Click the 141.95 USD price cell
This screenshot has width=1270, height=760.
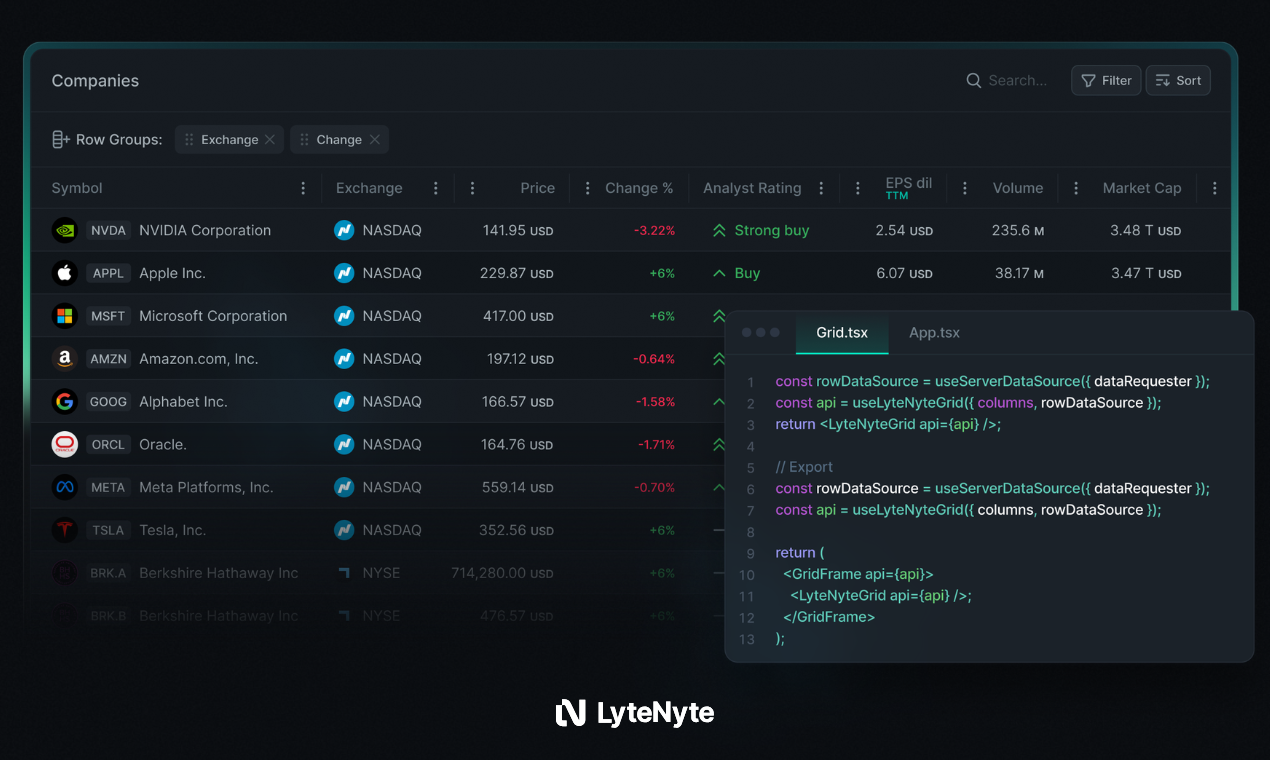[x=518, y=231]
